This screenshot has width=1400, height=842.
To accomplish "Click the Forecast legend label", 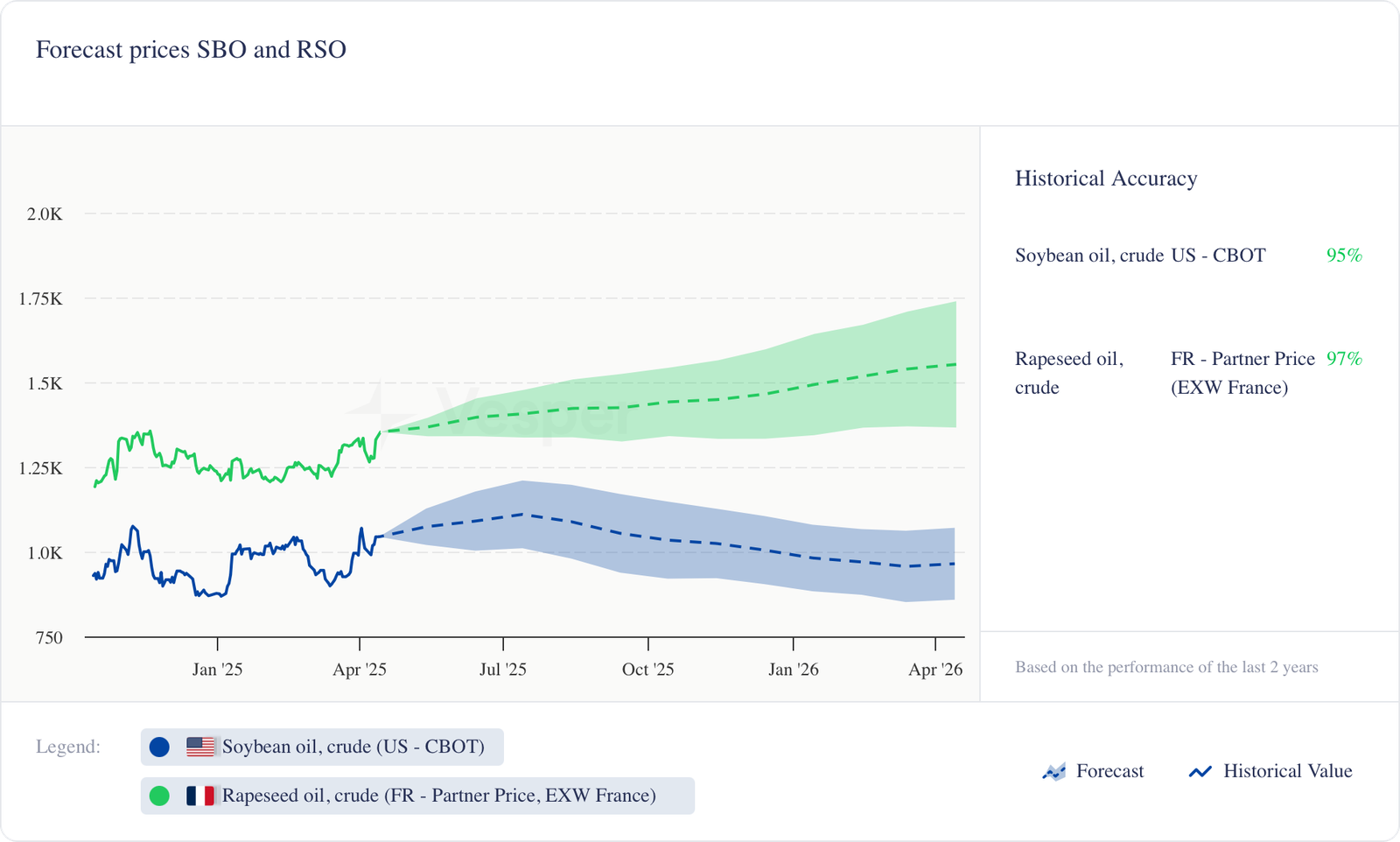I will [x=1109, y=771].
